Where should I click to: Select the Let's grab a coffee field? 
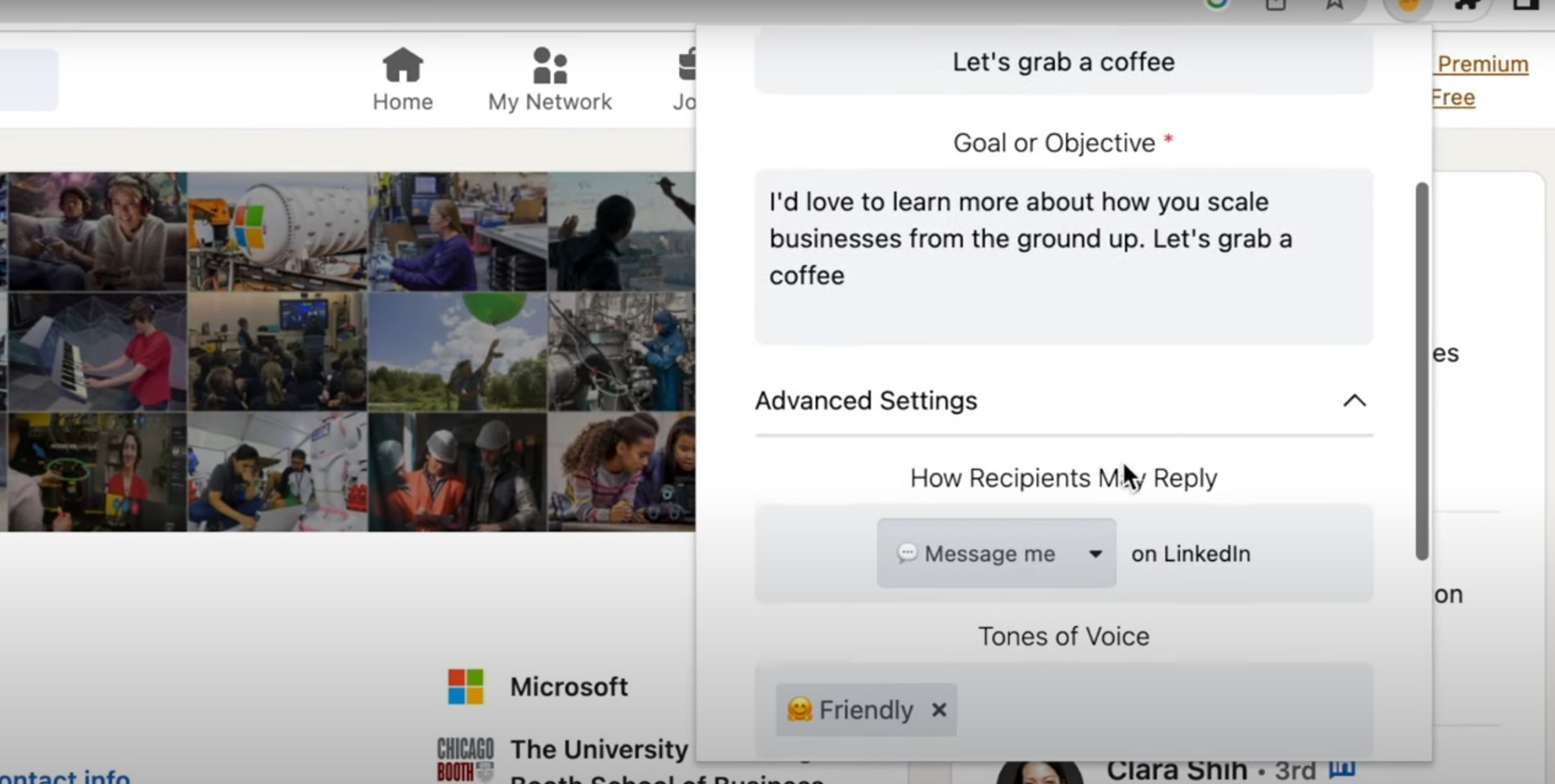coord(1063,62)
